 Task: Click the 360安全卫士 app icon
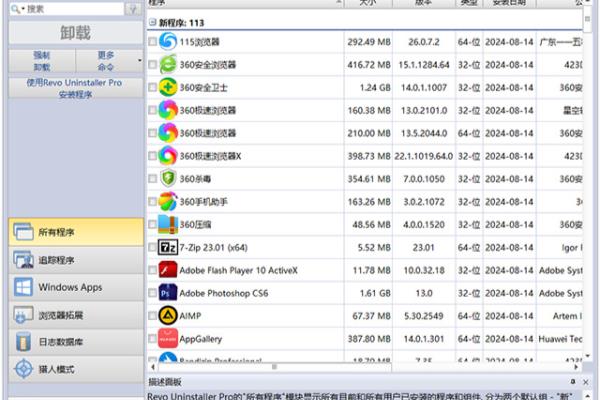point(168,87)
